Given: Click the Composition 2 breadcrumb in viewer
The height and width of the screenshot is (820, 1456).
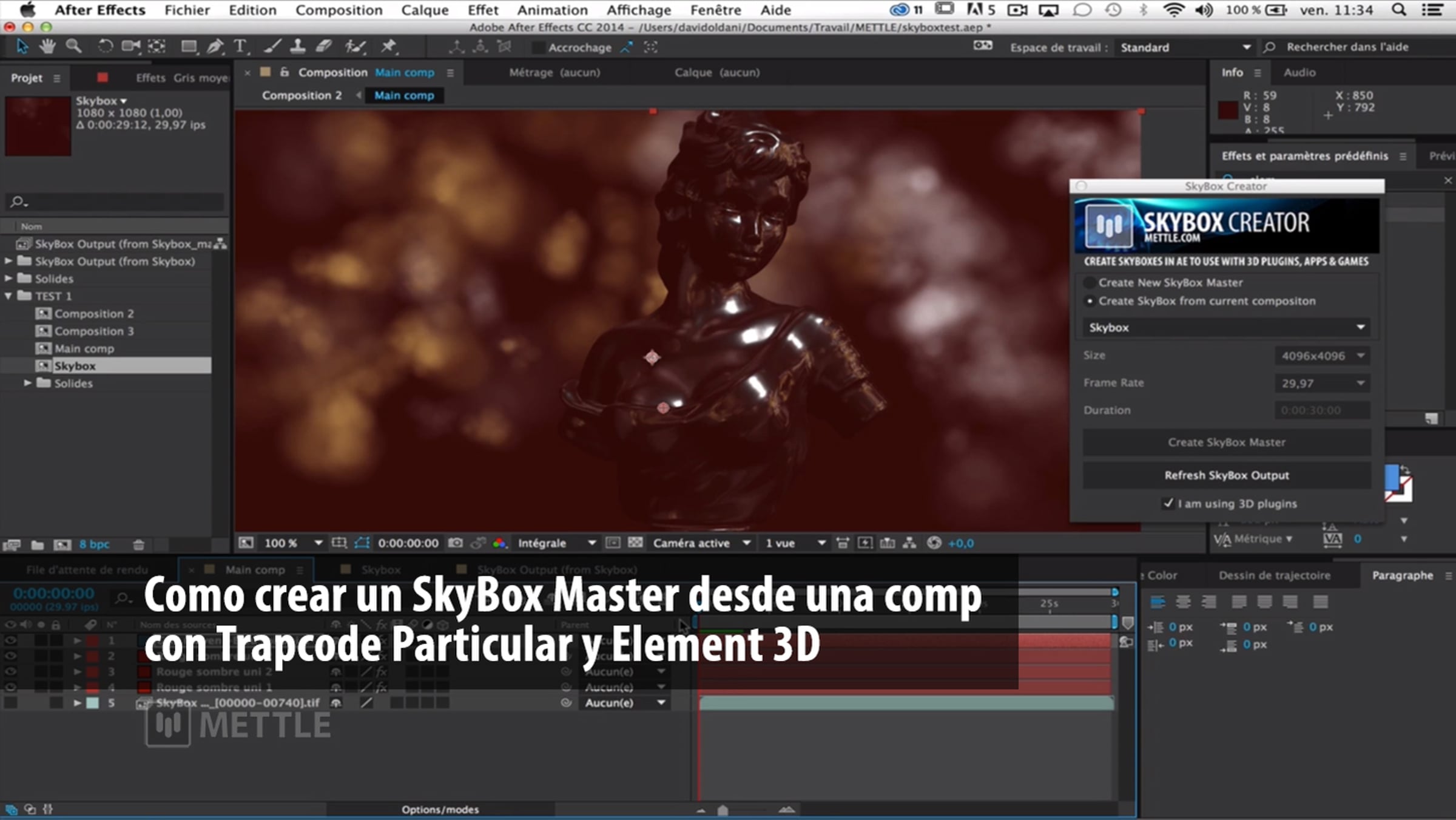Looking at the screenshot, I should [x=302, y=95].
